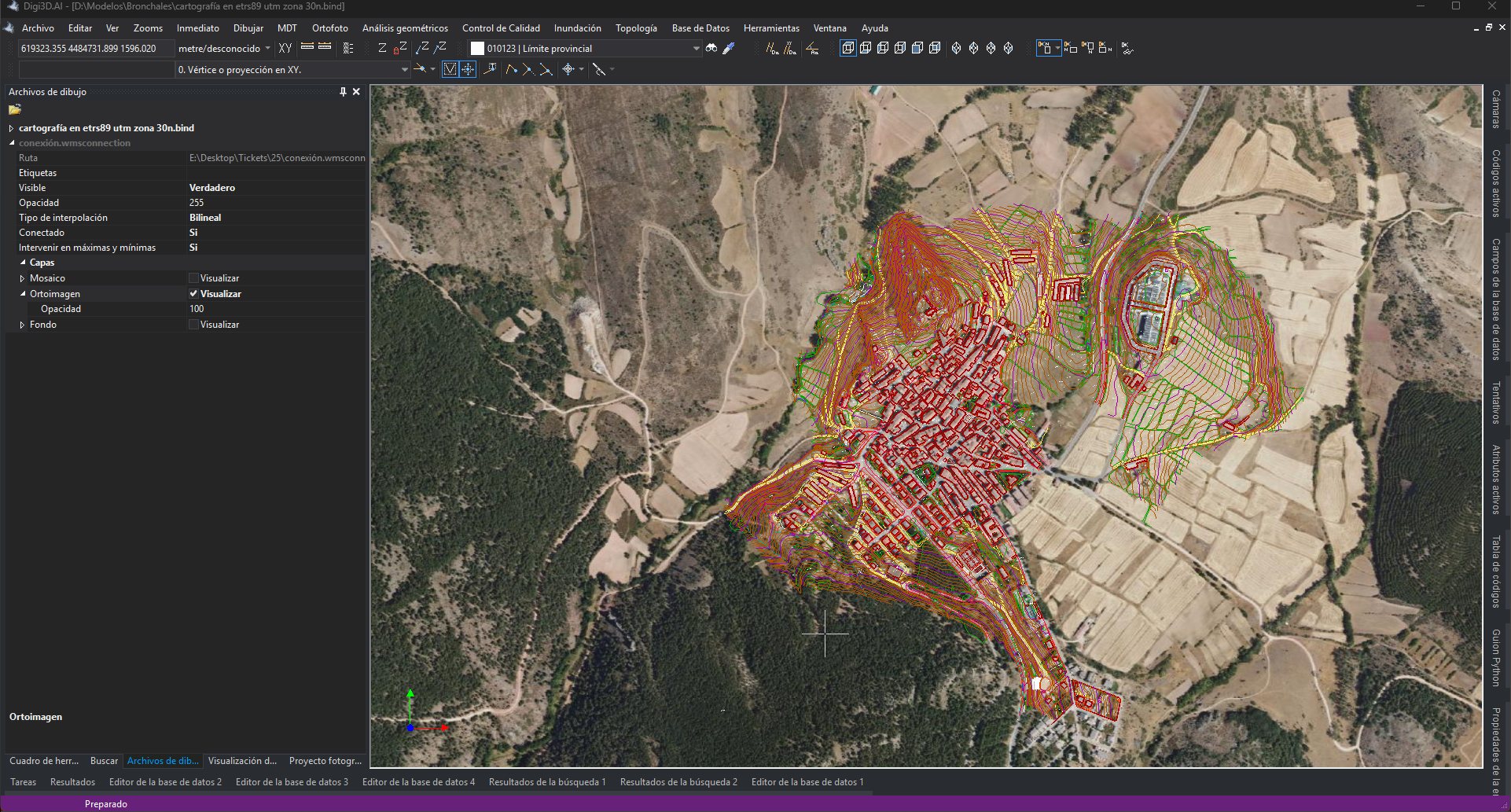Expand the Mosaico layer node
The width and height of the screenshot is (1511, 812).
coord(23,278)
